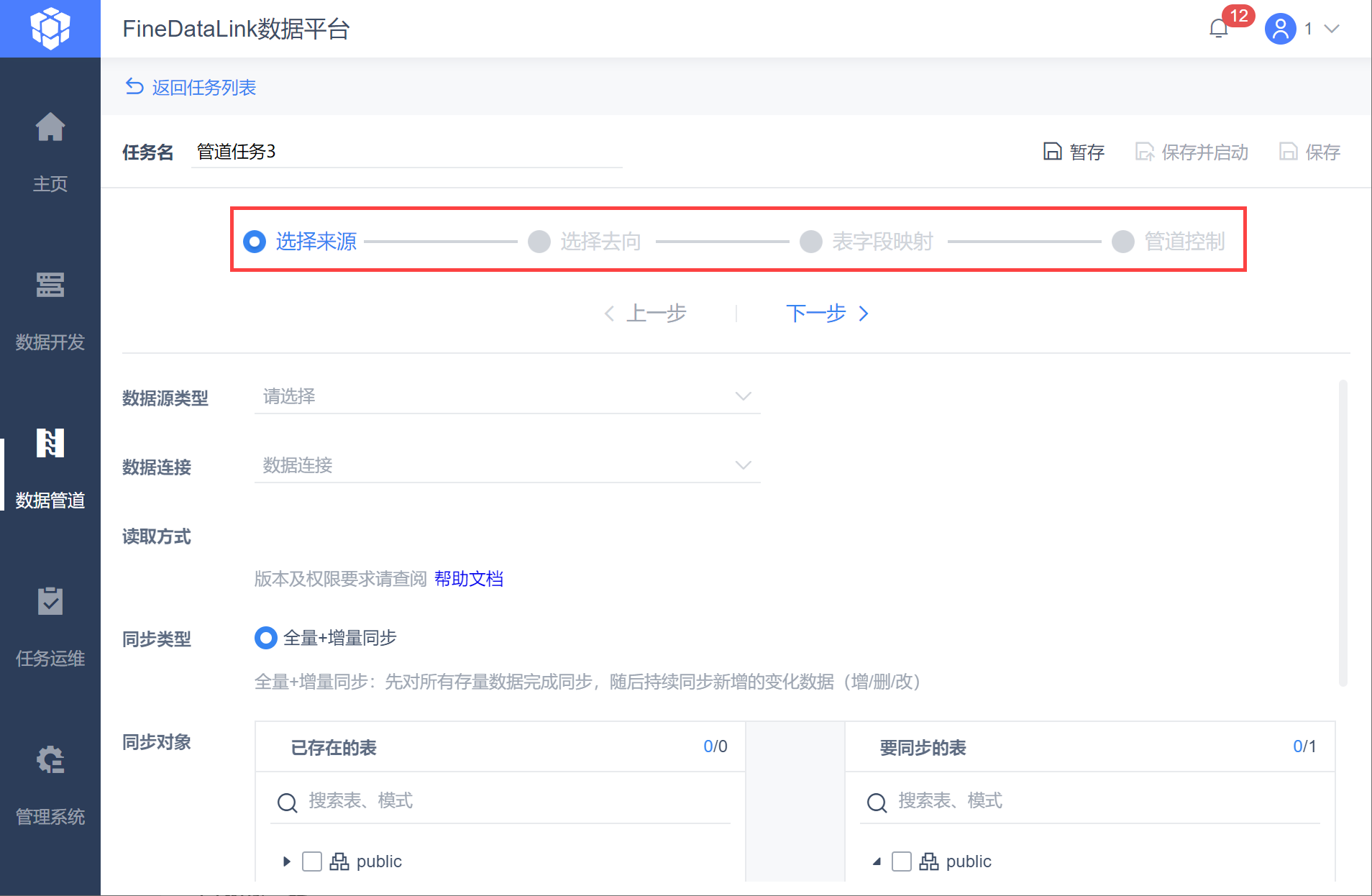Open 数据管道 label in the sidebar
The width and height of the screenshot is (1372, 896).
tap(50, 500)
